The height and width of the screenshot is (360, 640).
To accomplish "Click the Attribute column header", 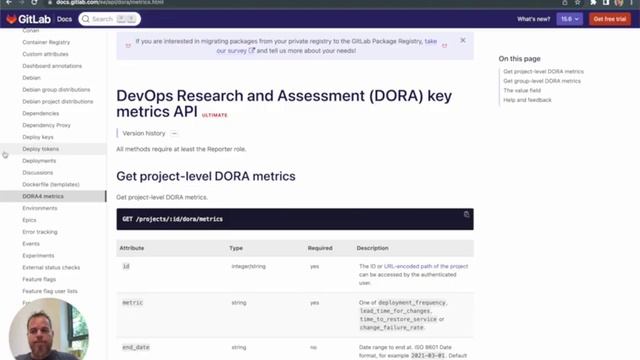I will 132,248.
